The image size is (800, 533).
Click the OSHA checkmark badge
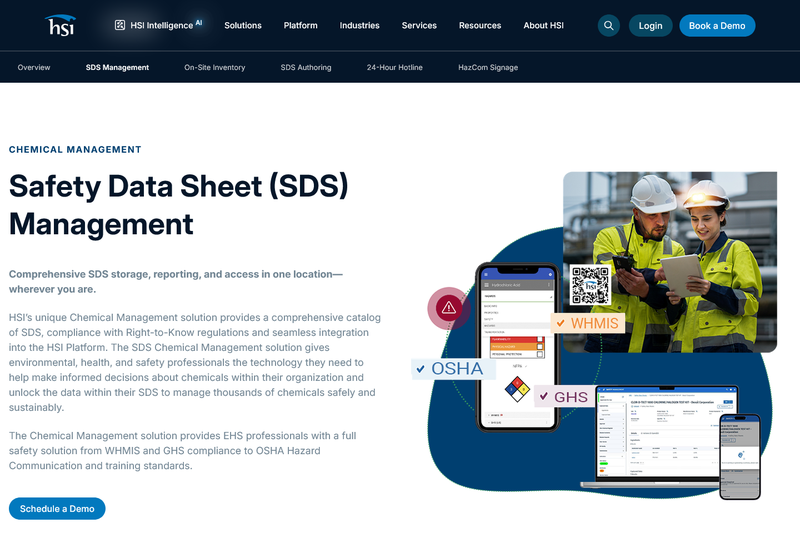(x=454, y=369)
